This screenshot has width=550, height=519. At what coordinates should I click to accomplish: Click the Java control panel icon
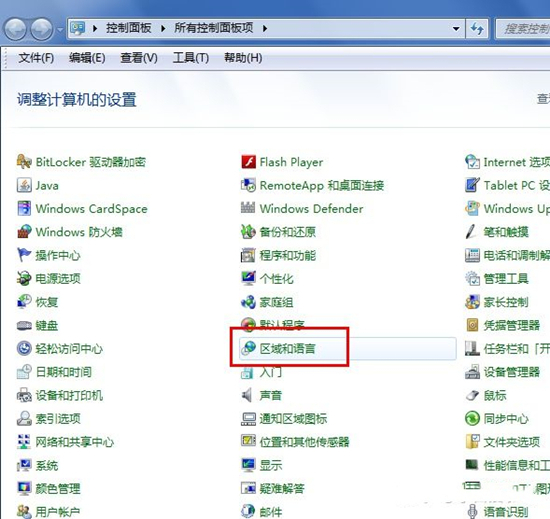(x=24, y=185)
